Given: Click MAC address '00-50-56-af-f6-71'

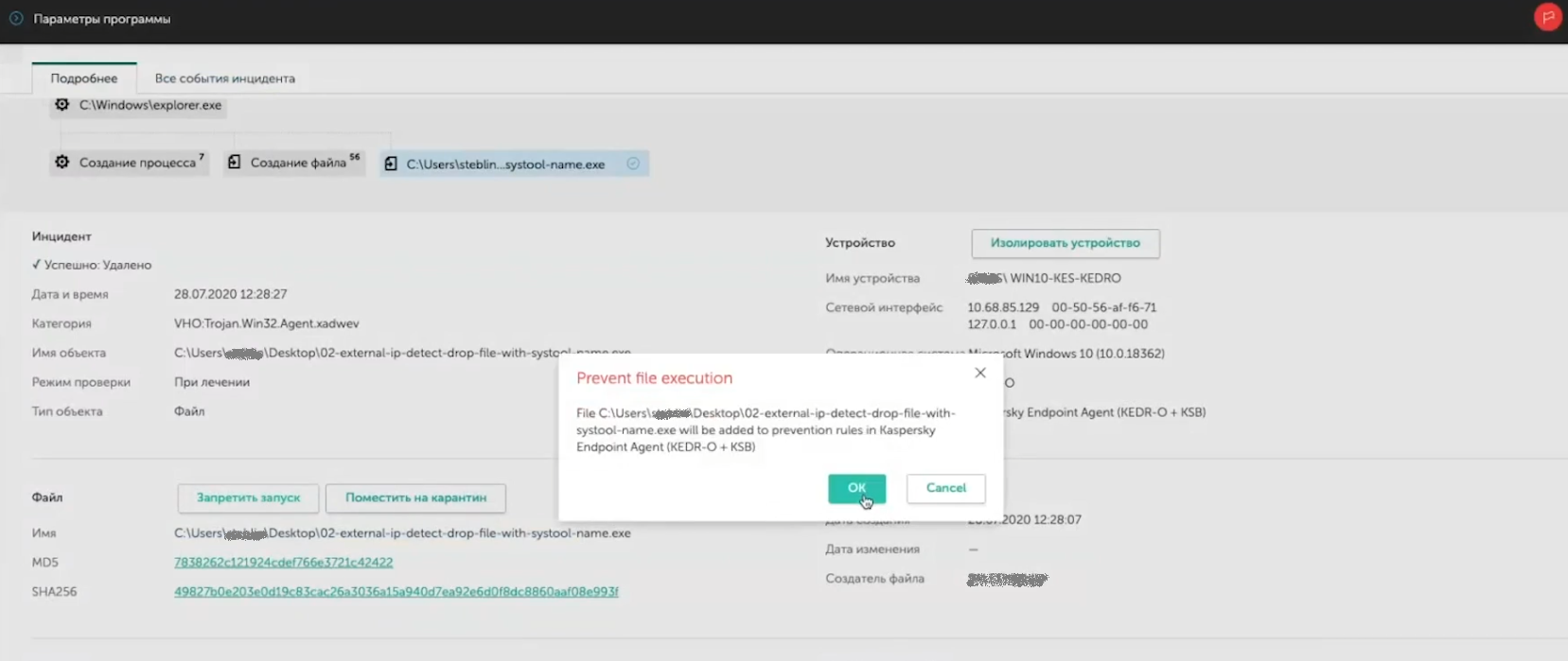Looking at the screenshot, I should (1104, 307).
